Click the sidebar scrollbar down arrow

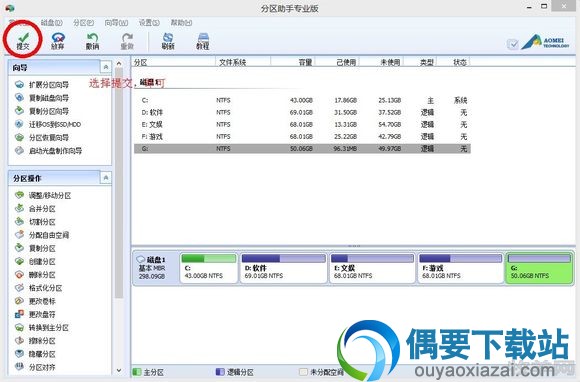pyautogui.click(x=119, y=370)
